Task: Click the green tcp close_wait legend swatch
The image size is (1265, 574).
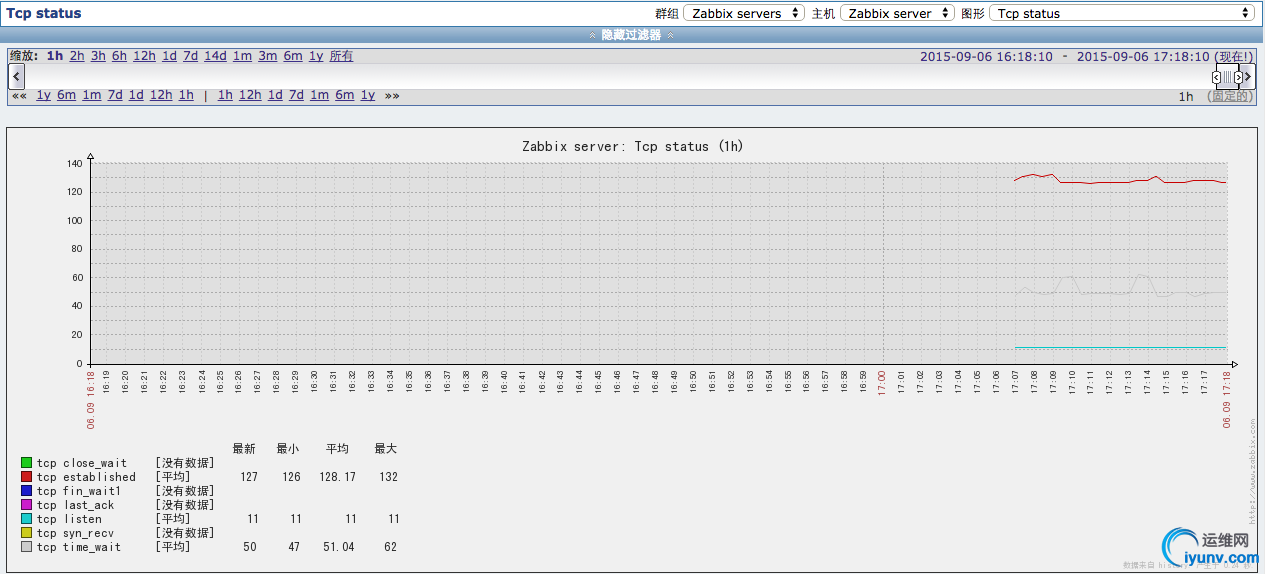Action: coord(27,463)
